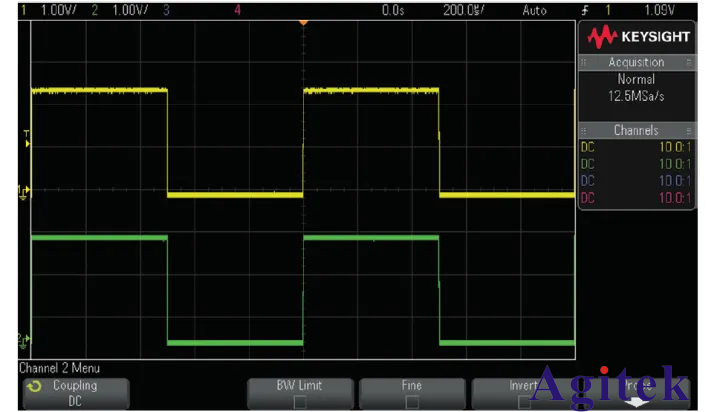
Task: Toggle the Fine vertical adjustment checkbox
Action: pos(412,402)
